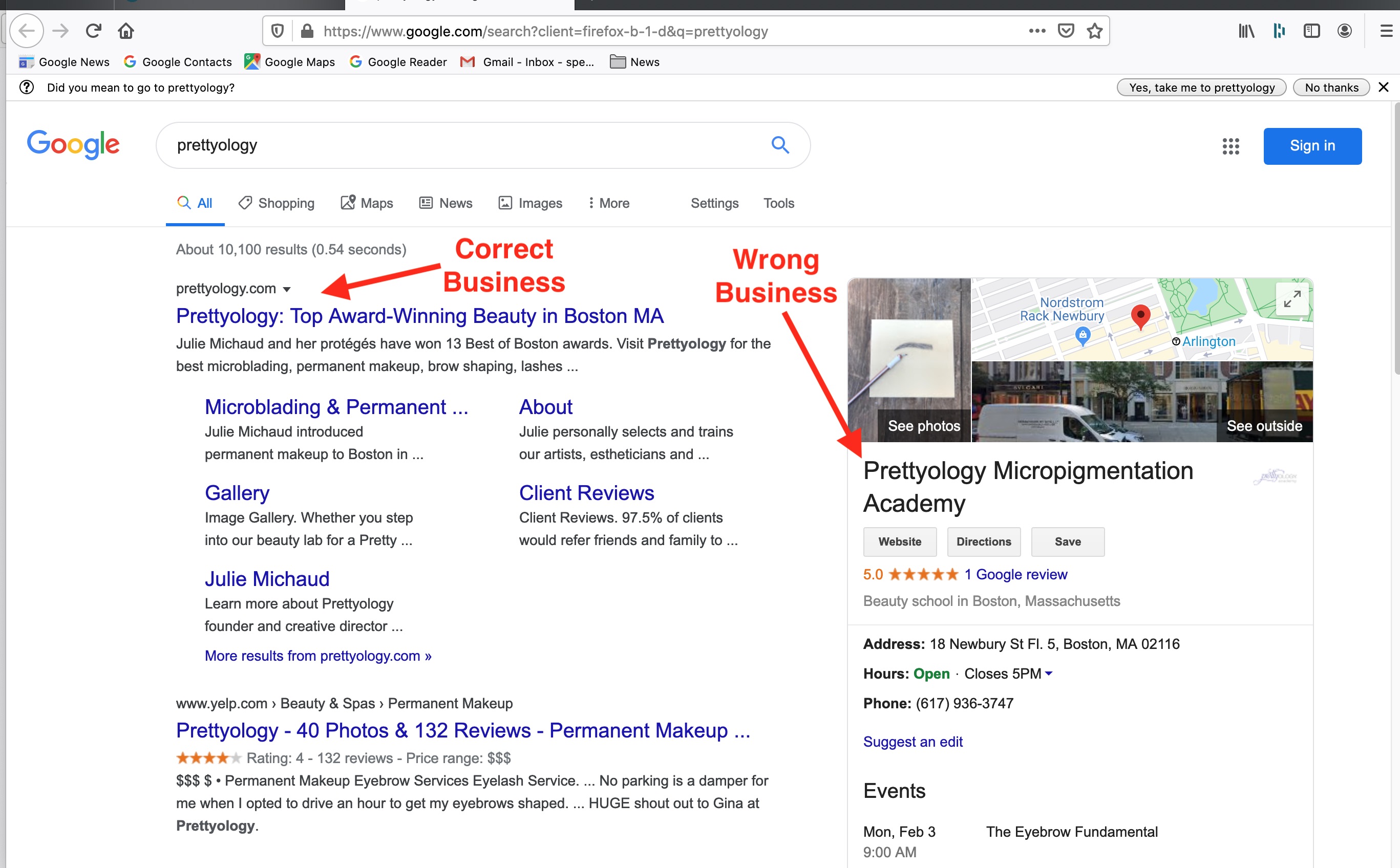Open Client Reviews sitelink
Image resolution: width=1400 pixels, height=868 pixels.
[x=586, y=492]
